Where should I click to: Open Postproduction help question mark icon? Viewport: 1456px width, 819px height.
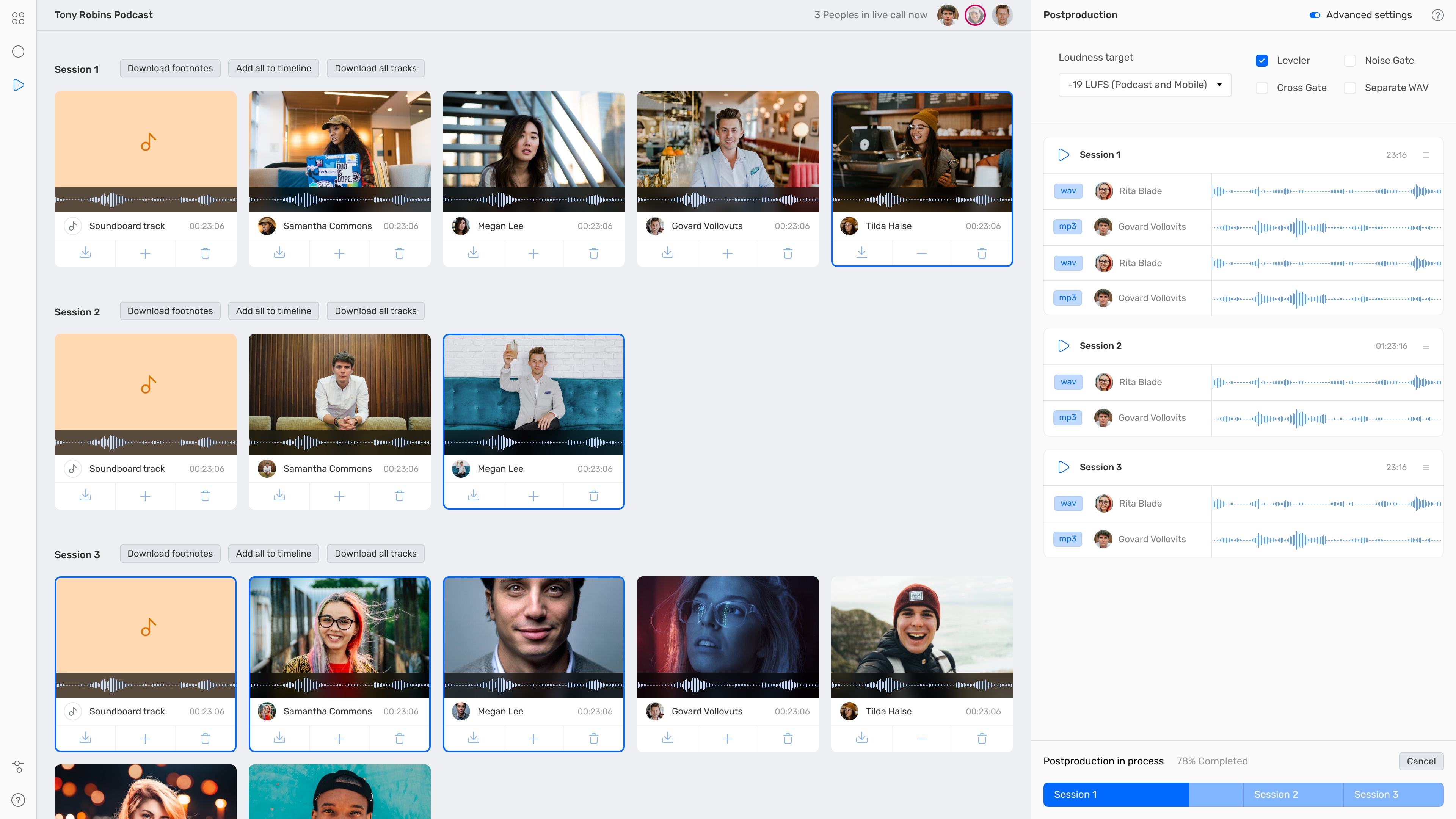tap(1437, 15)
